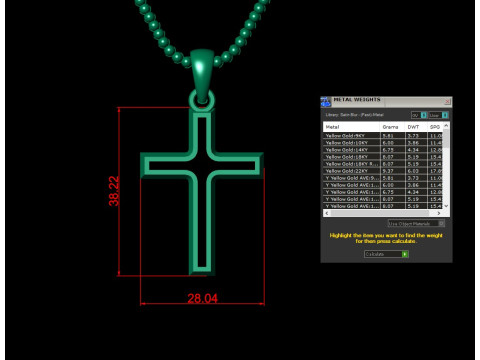The width and height of the screenshot is (480, 360).
Task: Select the Yellow Gold 9KY row
Action: [x=383, y=136]
